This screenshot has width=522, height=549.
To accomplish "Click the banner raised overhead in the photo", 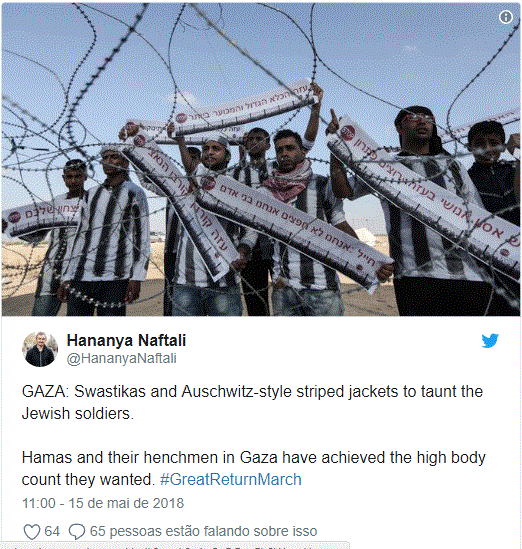I will click(245, 107).
